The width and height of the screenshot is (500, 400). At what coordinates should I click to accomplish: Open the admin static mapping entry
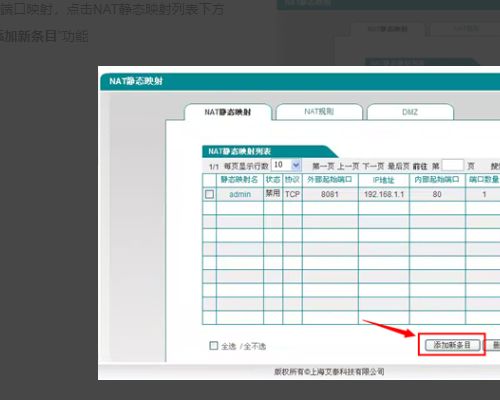pyautogui.click(x=240, y=194)
